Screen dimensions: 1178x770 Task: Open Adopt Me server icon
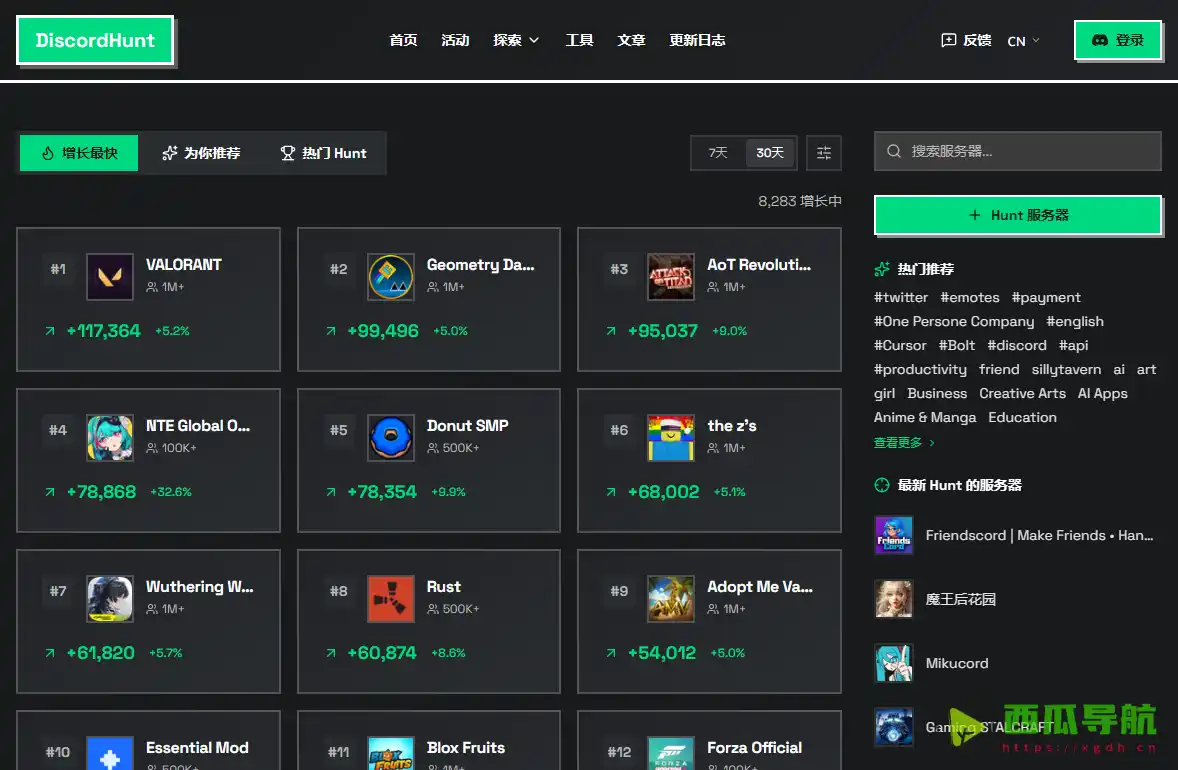point(671,599)
